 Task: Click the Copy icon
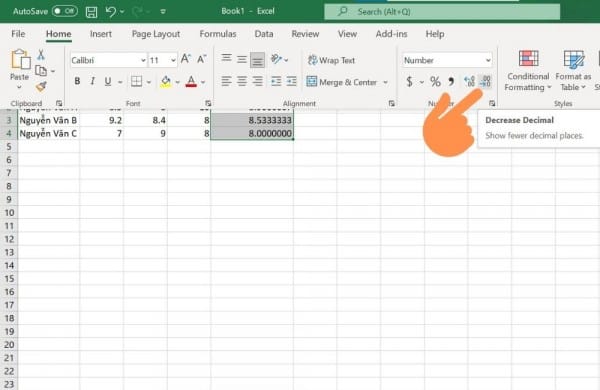click(x=41, y=71)
